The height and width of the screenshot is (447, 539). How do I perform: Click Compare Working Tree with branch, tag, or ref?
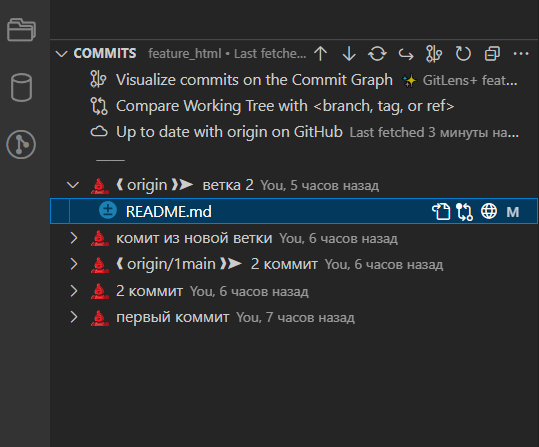[x=285, y=106]
